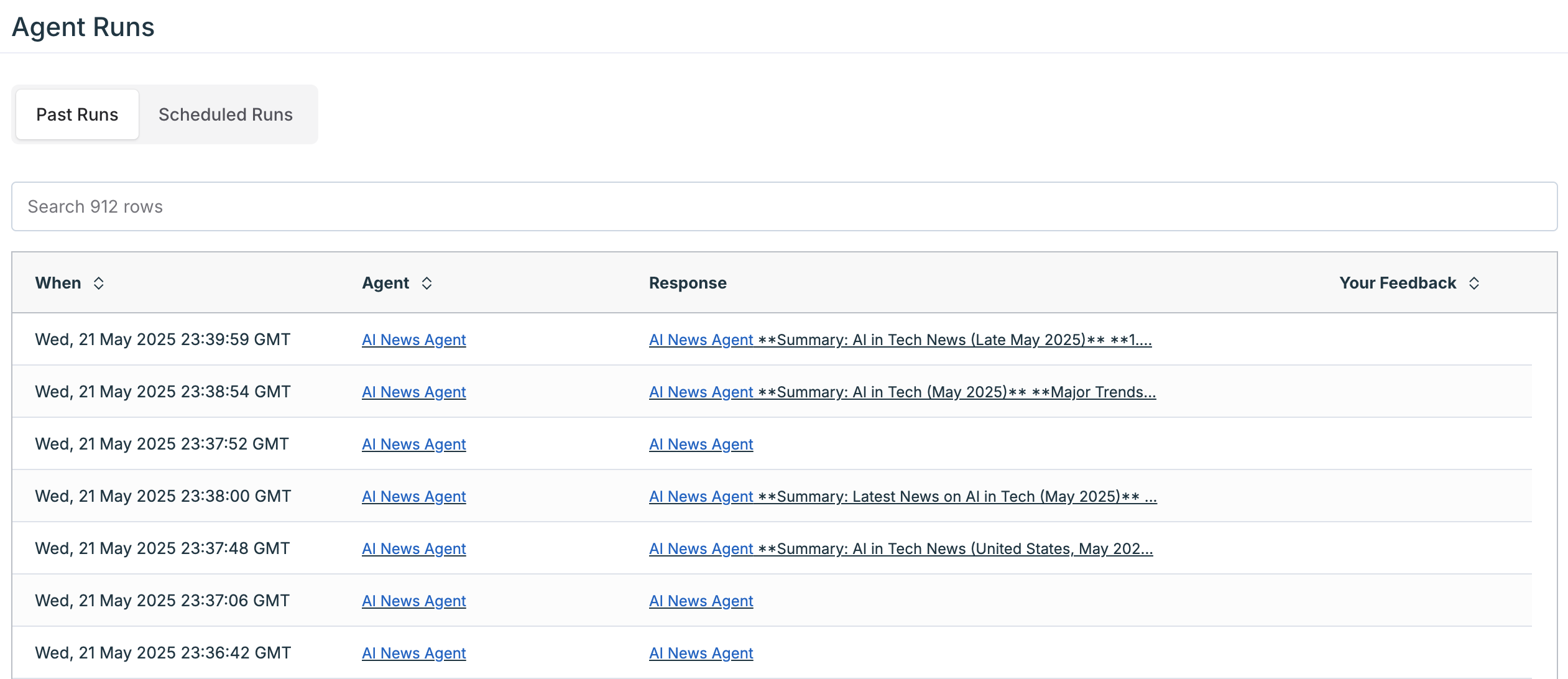Sort by the When column header
1568x679 pixels.
pyautogui.click(x=58, y=284)
